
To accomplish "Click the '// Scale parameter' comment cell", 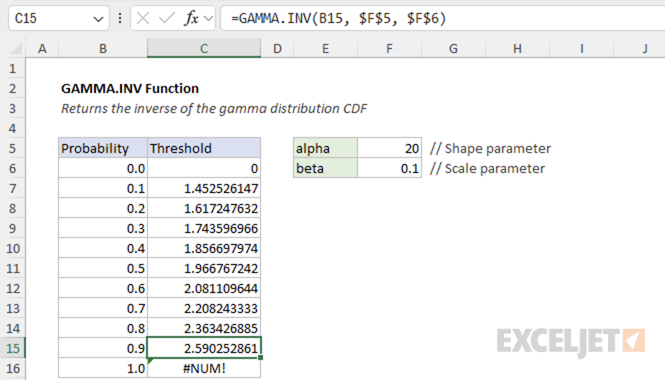I will (487, 168).
